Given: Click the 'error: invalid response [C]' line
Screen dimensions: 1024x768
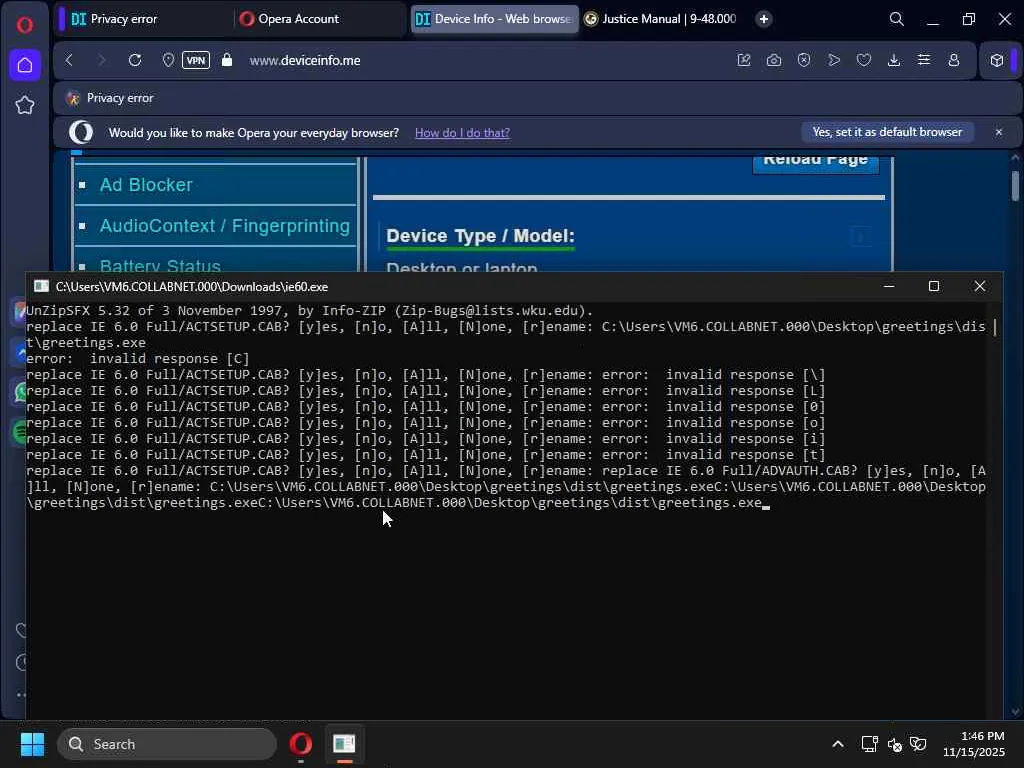Looking at the screenshot, I should click(138, 359).
